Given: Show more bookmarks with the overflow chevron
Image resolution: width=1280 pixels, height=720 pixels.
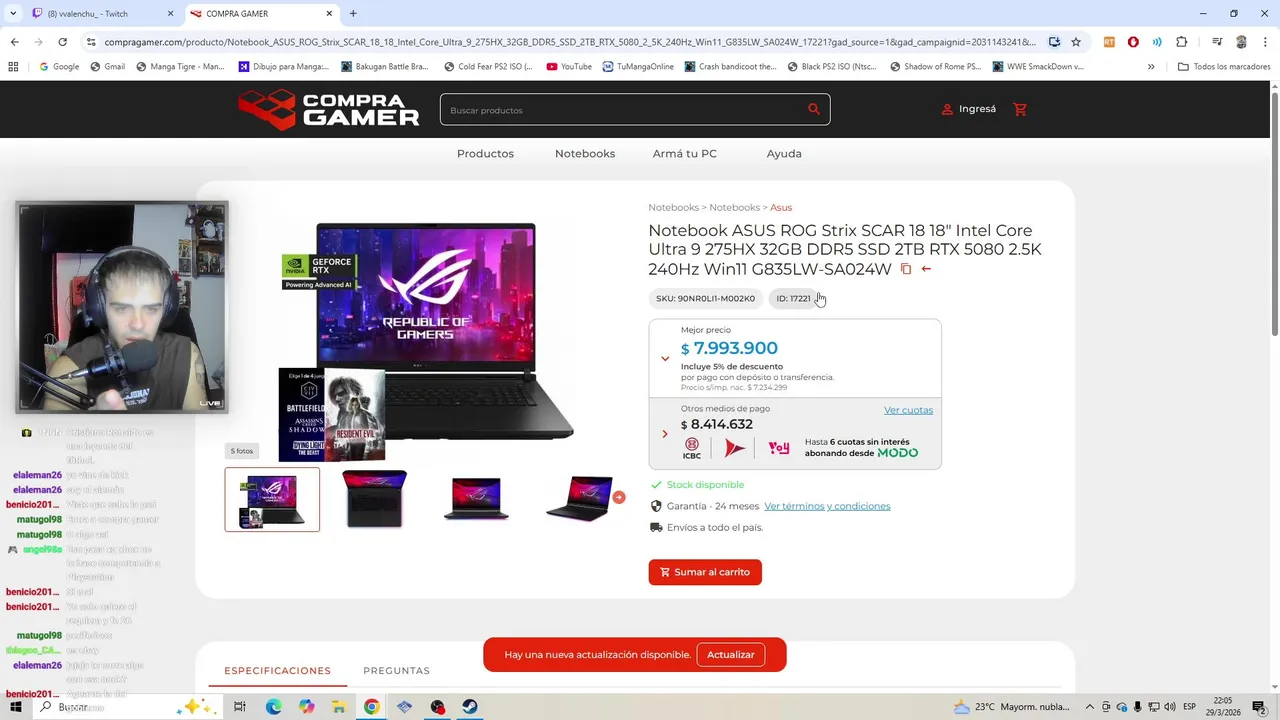Looking at the screenshot, I should 1151,66.
